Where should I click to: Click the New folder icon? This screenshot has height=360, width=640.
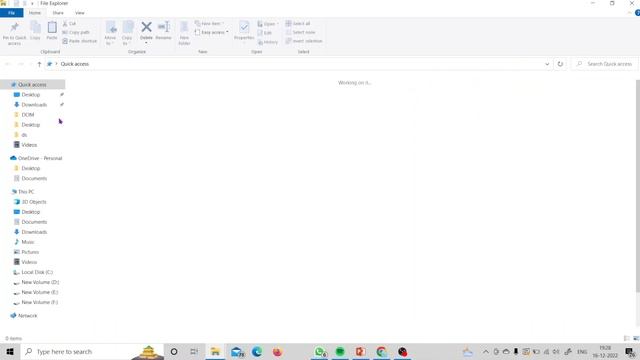(184, 27)
